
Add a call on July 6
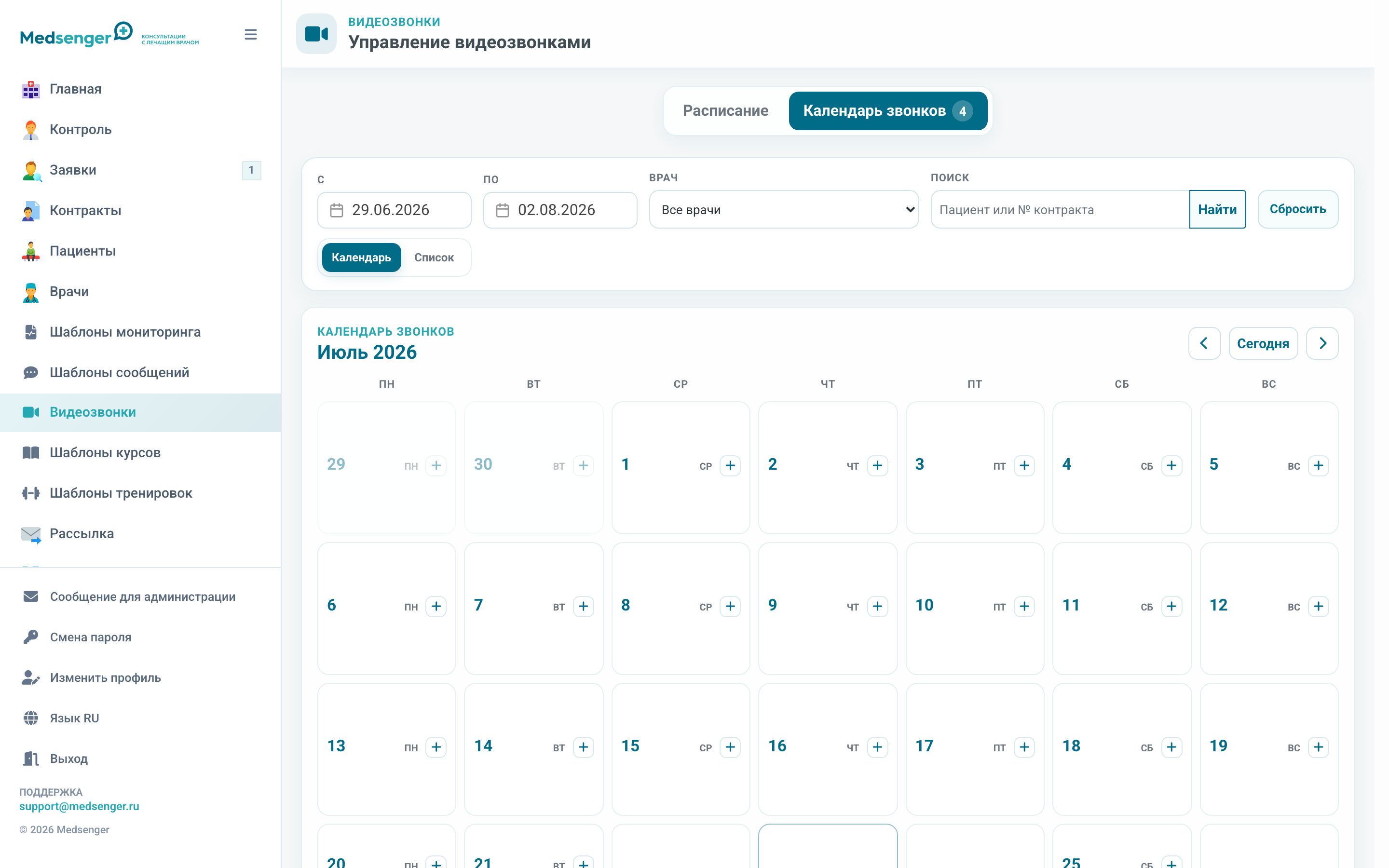tap(436, 606)
